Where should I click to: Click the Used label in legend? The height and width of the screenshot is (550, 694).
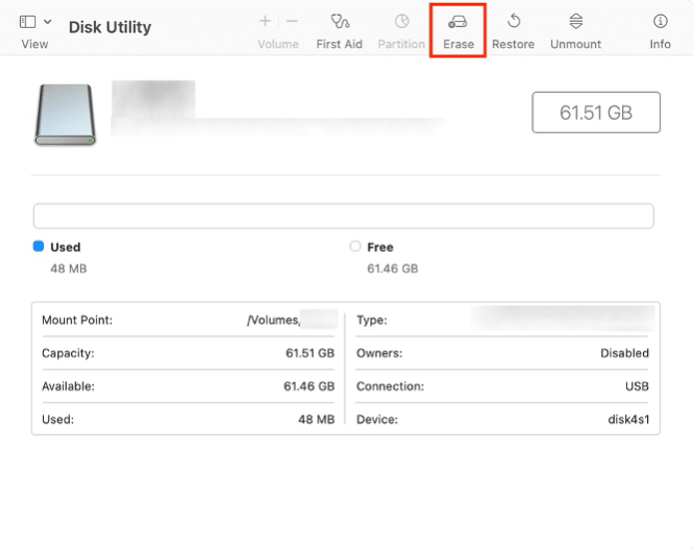coord(65,247)
